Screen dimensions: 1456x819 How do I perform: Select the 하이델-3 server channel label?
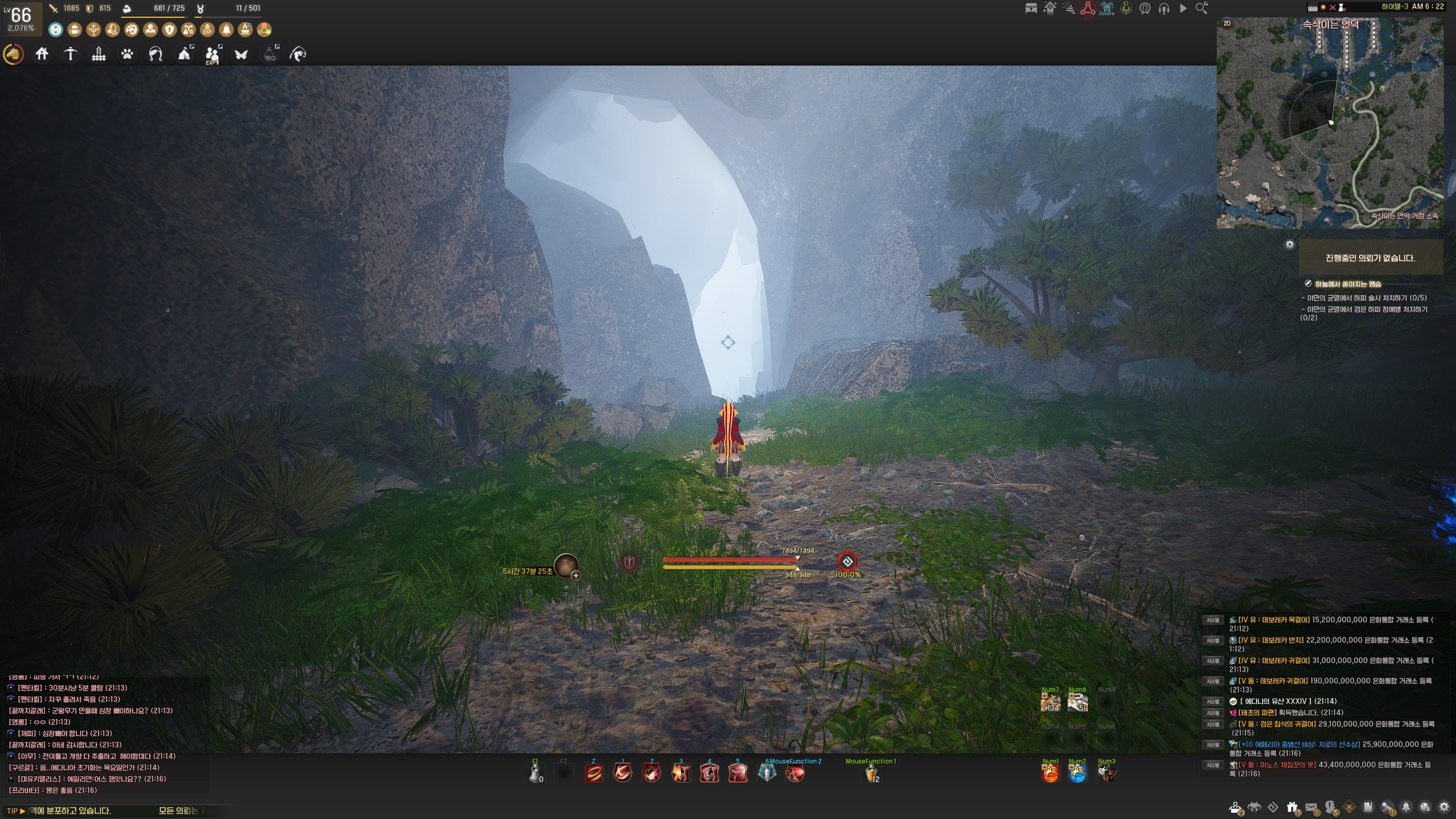(x=1395, y=7)
